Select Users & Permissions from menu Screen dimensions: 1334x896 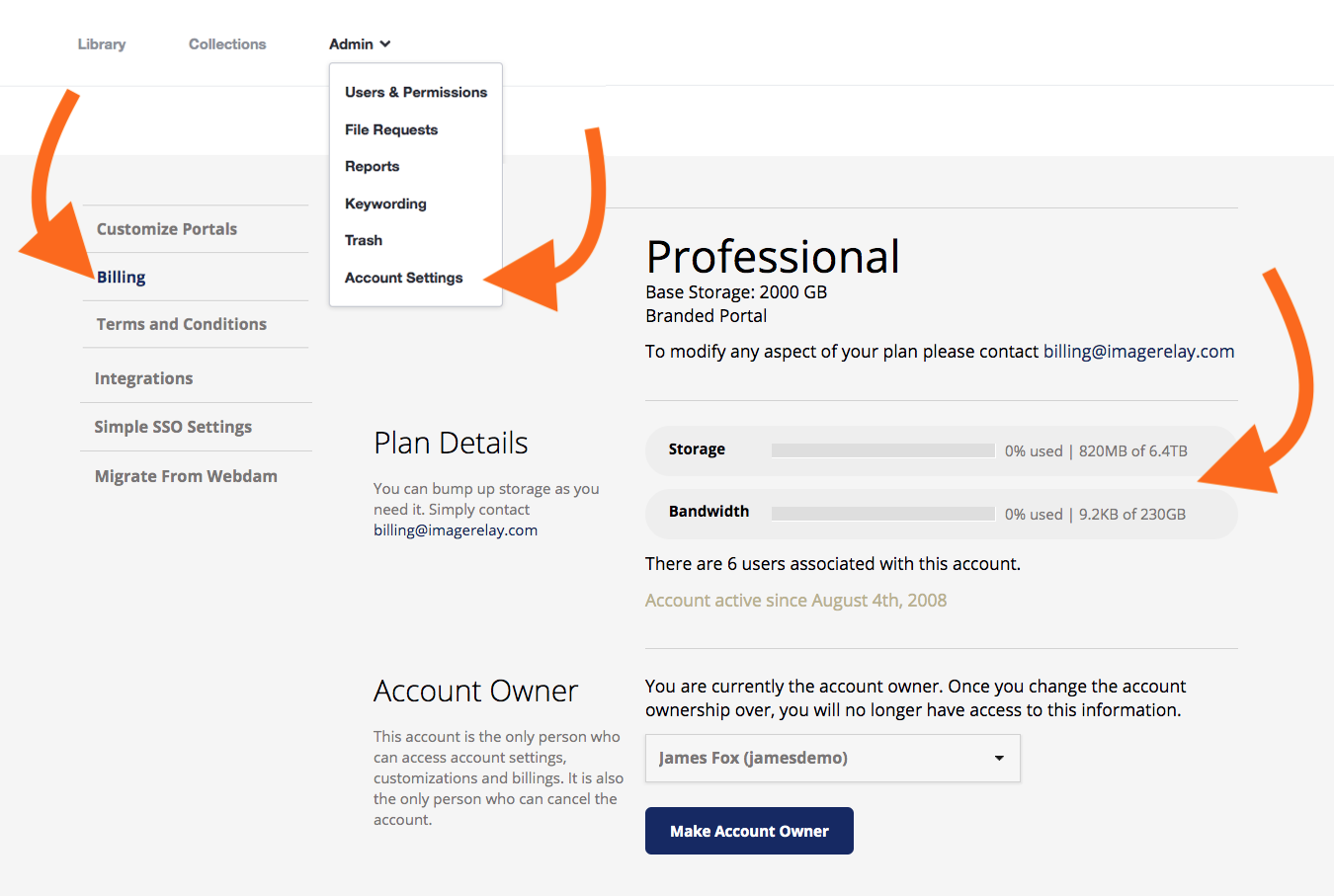pyautogui.click(x=416, y=92)
